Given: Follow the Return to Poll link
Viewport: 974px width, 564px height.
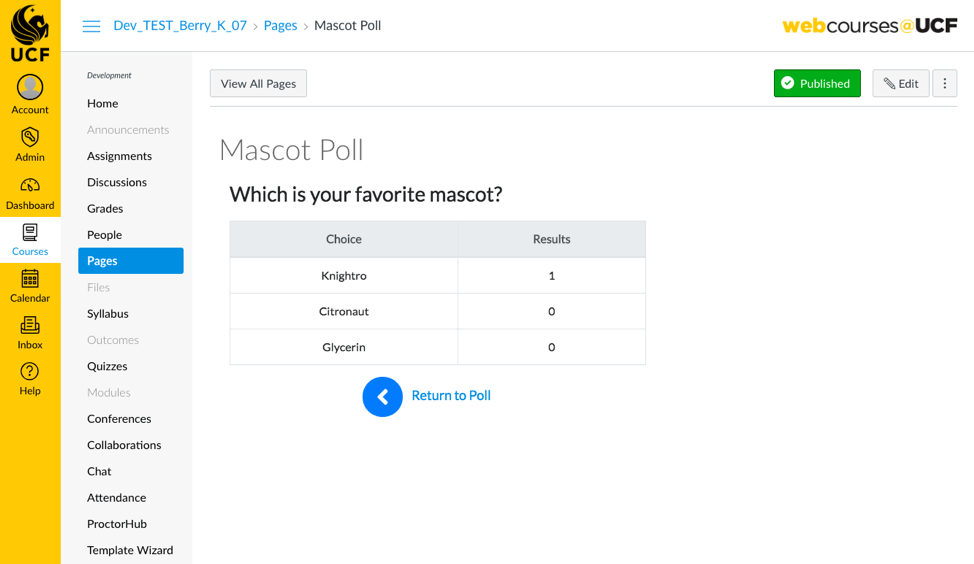Looking at the screenshot, I should [451, 396].
